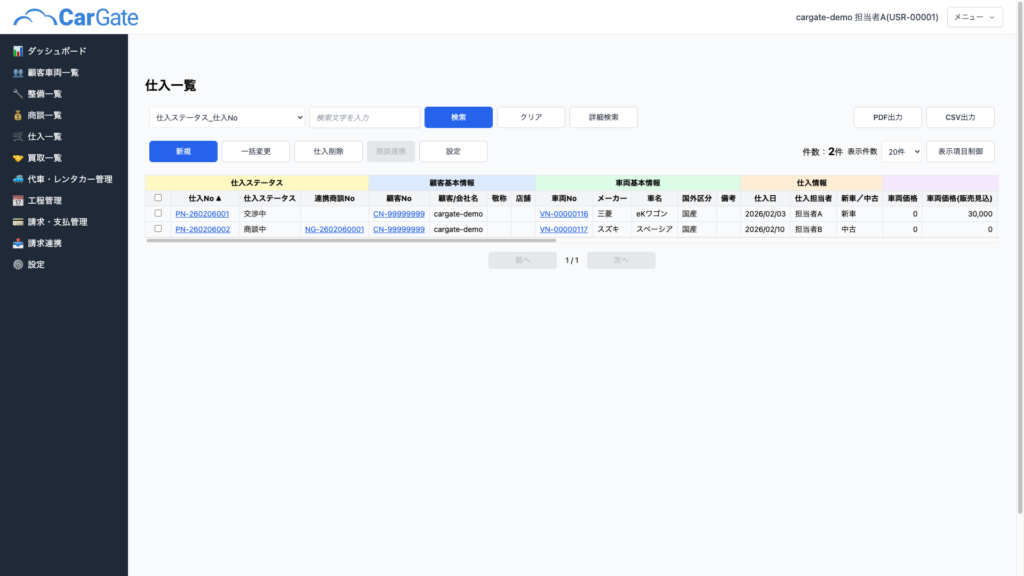Click the blue 新規 button
The image size is (1024, 576).
[x=183, y=151]
